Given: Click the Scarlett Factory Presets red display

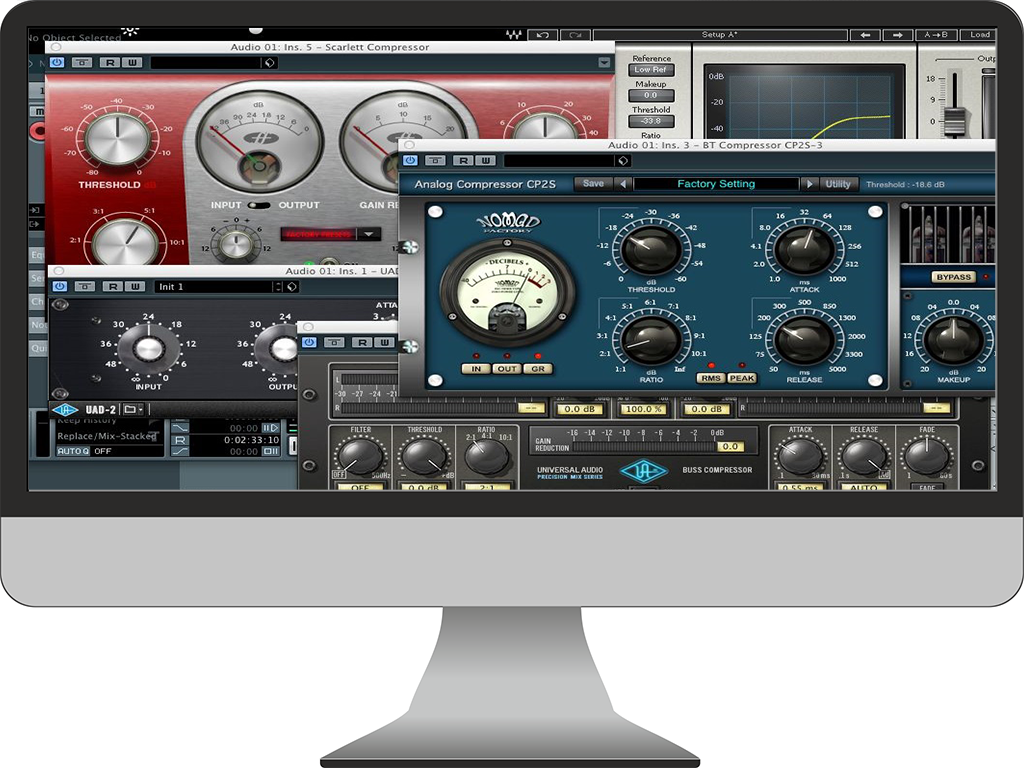Looking at the screenshot, I should point(319,234).
